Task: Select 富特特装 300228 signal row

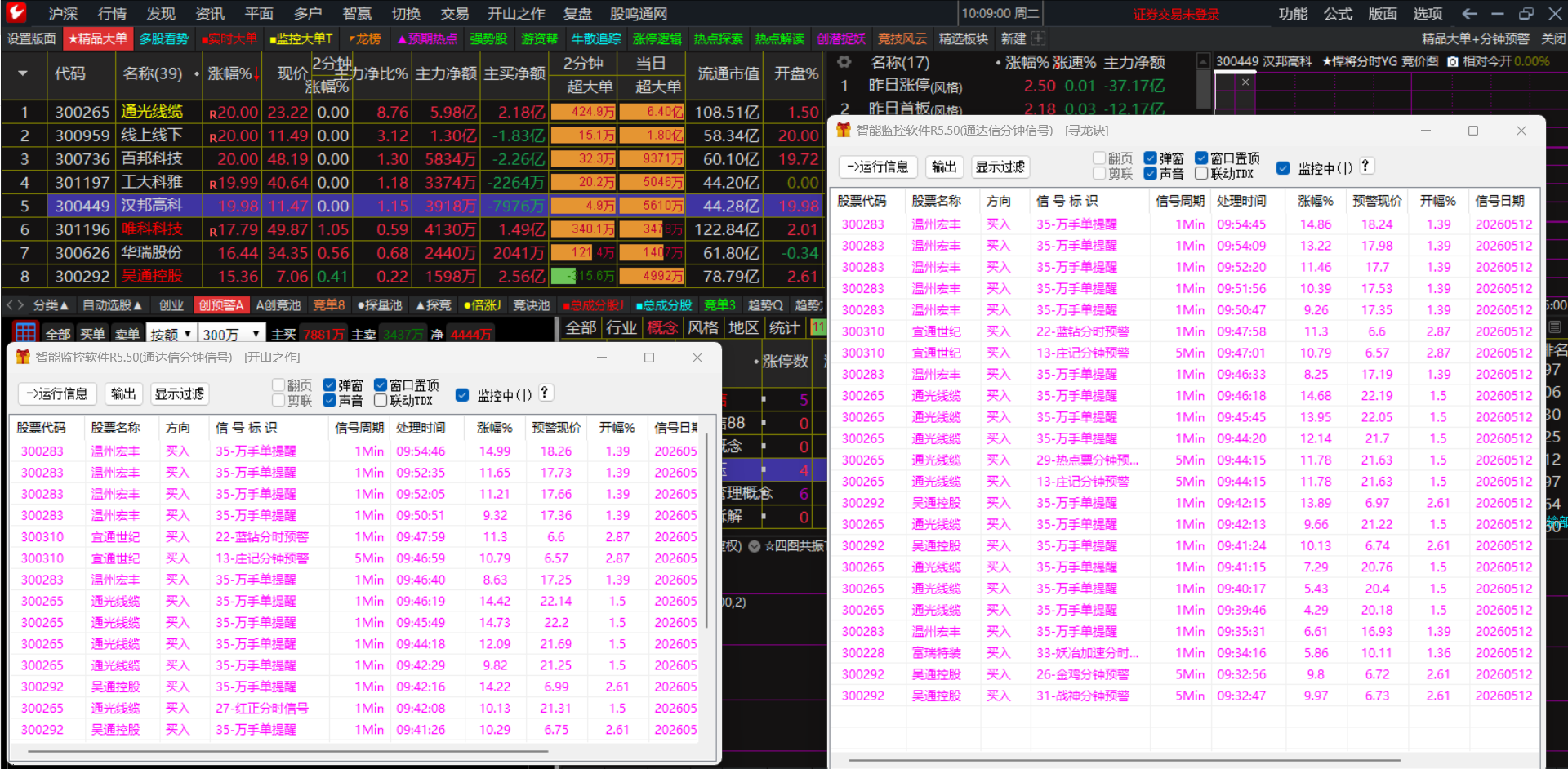Action: [x=1184, y=653]
